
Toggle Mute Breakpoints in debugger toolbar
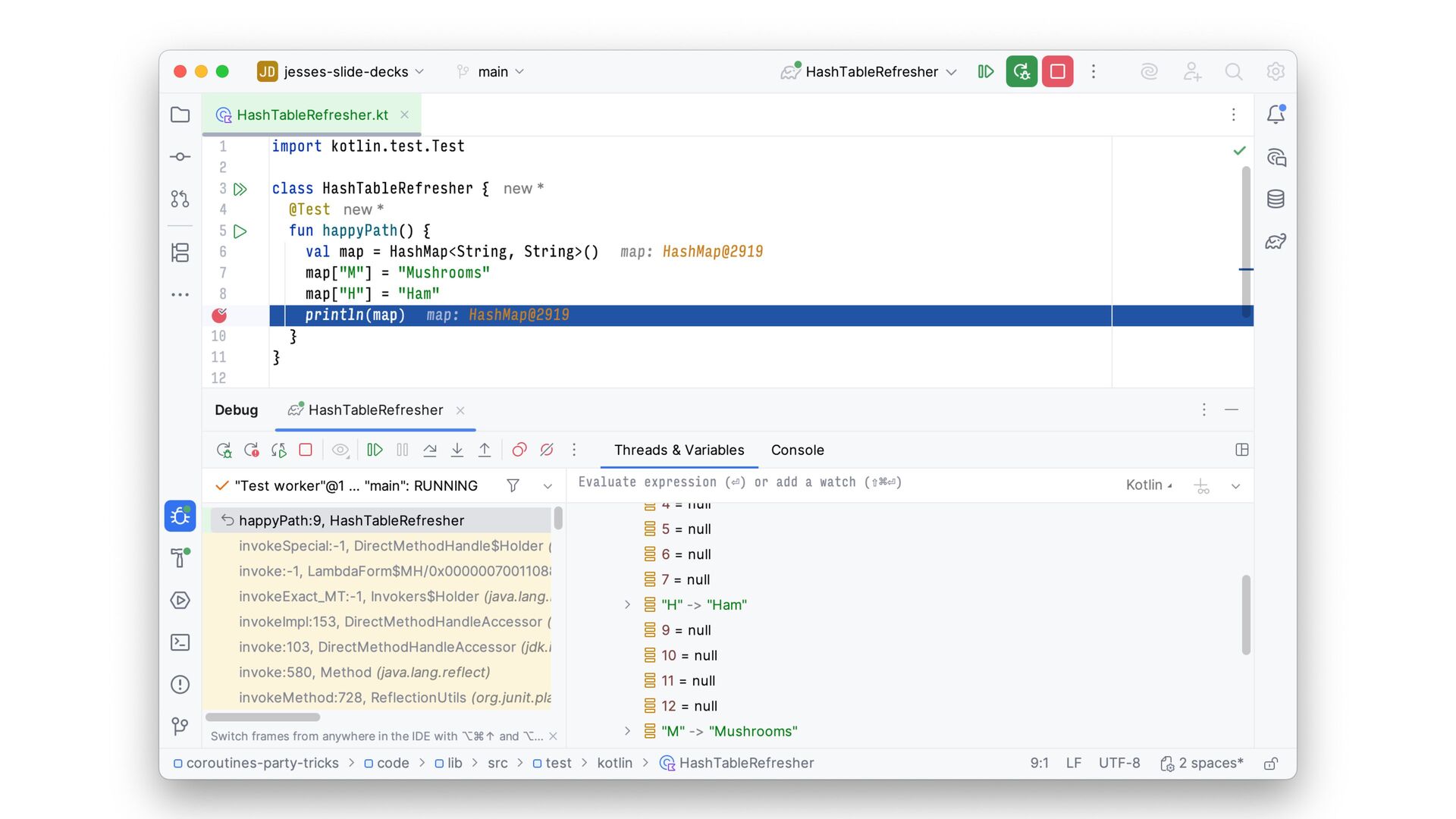(547, 450)
